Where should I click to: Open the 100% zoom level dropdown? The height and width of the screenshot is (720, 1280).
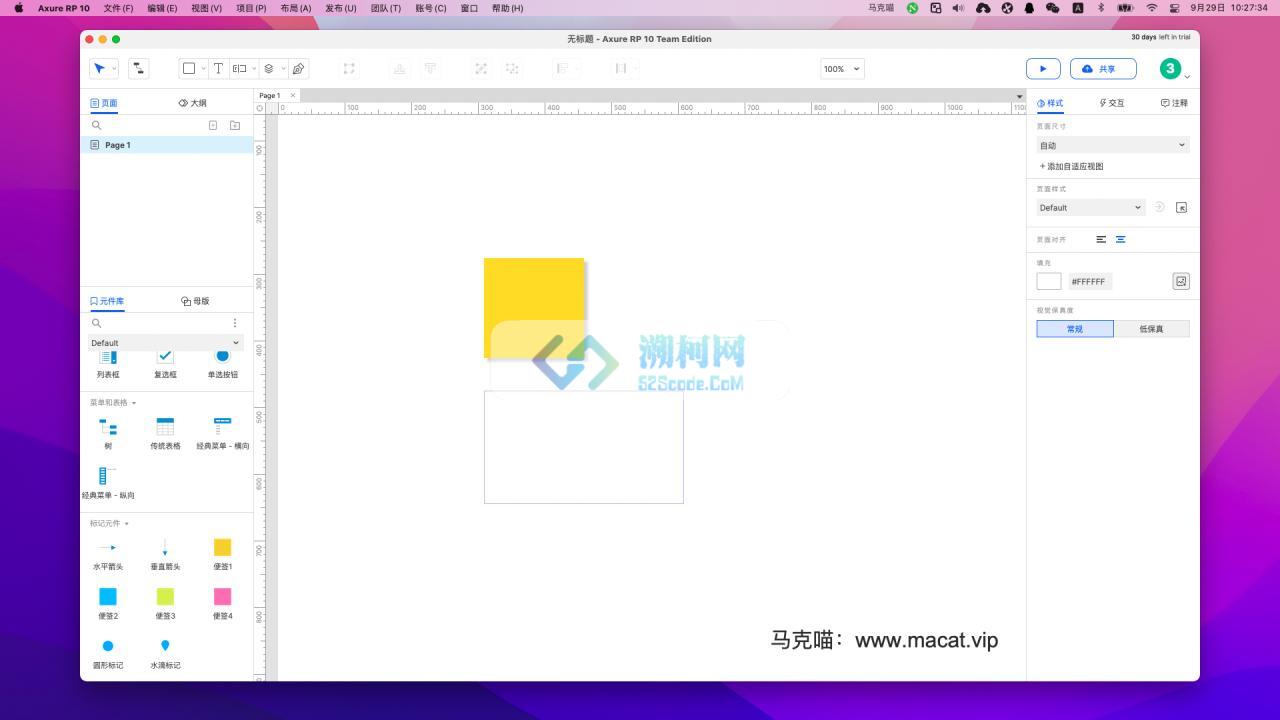tap(842, 68)
